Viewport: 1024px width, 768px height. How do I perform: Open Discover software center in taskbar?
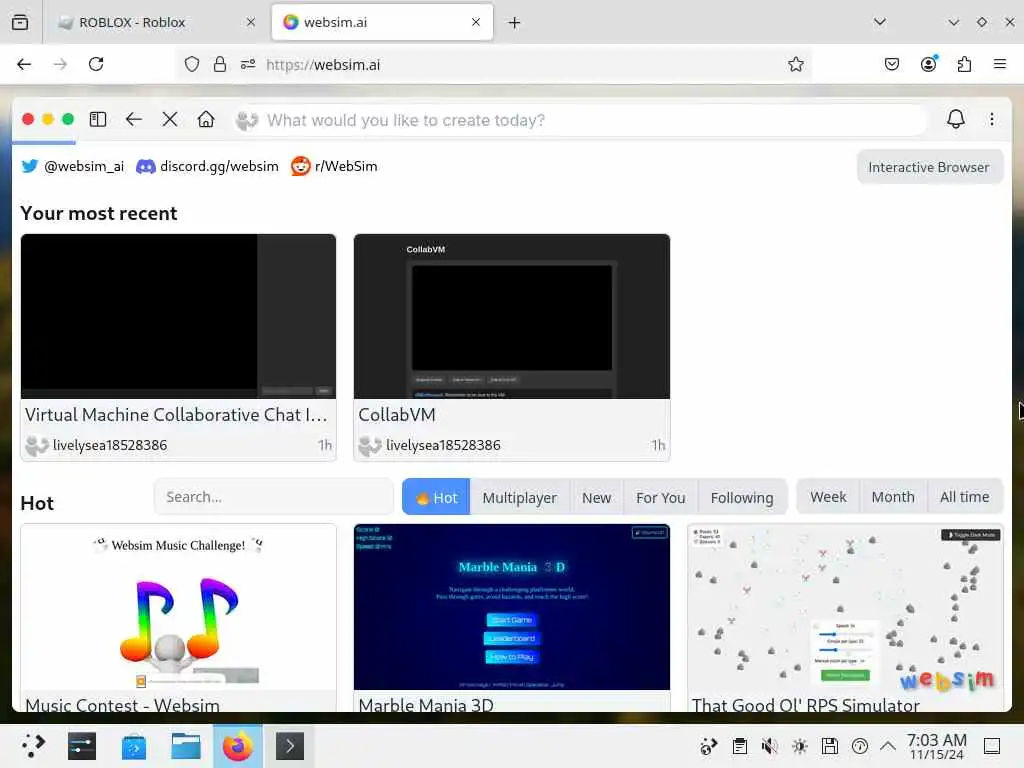[134, 746]
